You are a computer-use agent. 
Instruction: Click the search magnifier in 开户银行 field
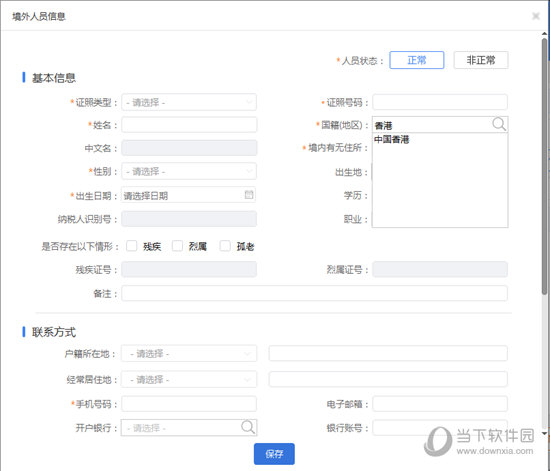tap(248, 427)
